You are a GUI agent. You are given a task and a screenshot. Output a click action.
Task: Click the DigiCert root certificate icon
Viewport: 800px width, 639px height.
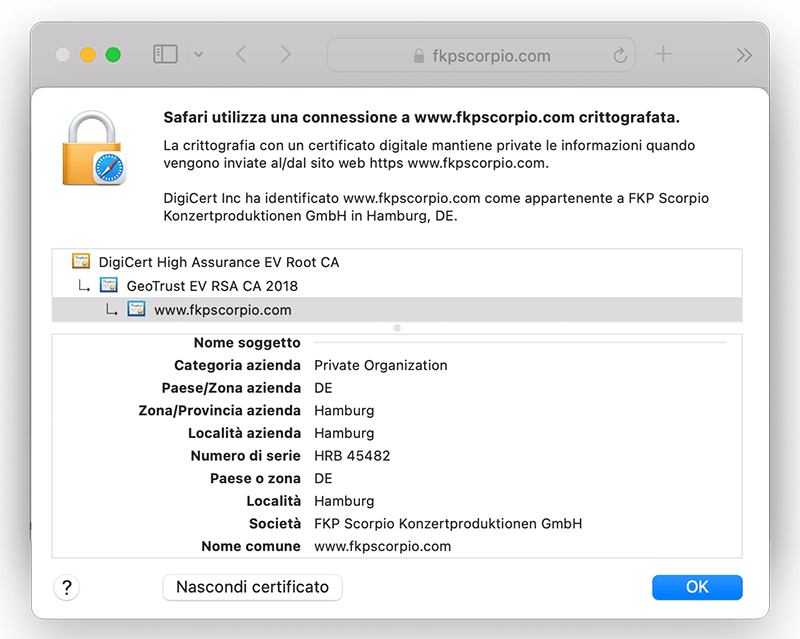click(81, 261)
